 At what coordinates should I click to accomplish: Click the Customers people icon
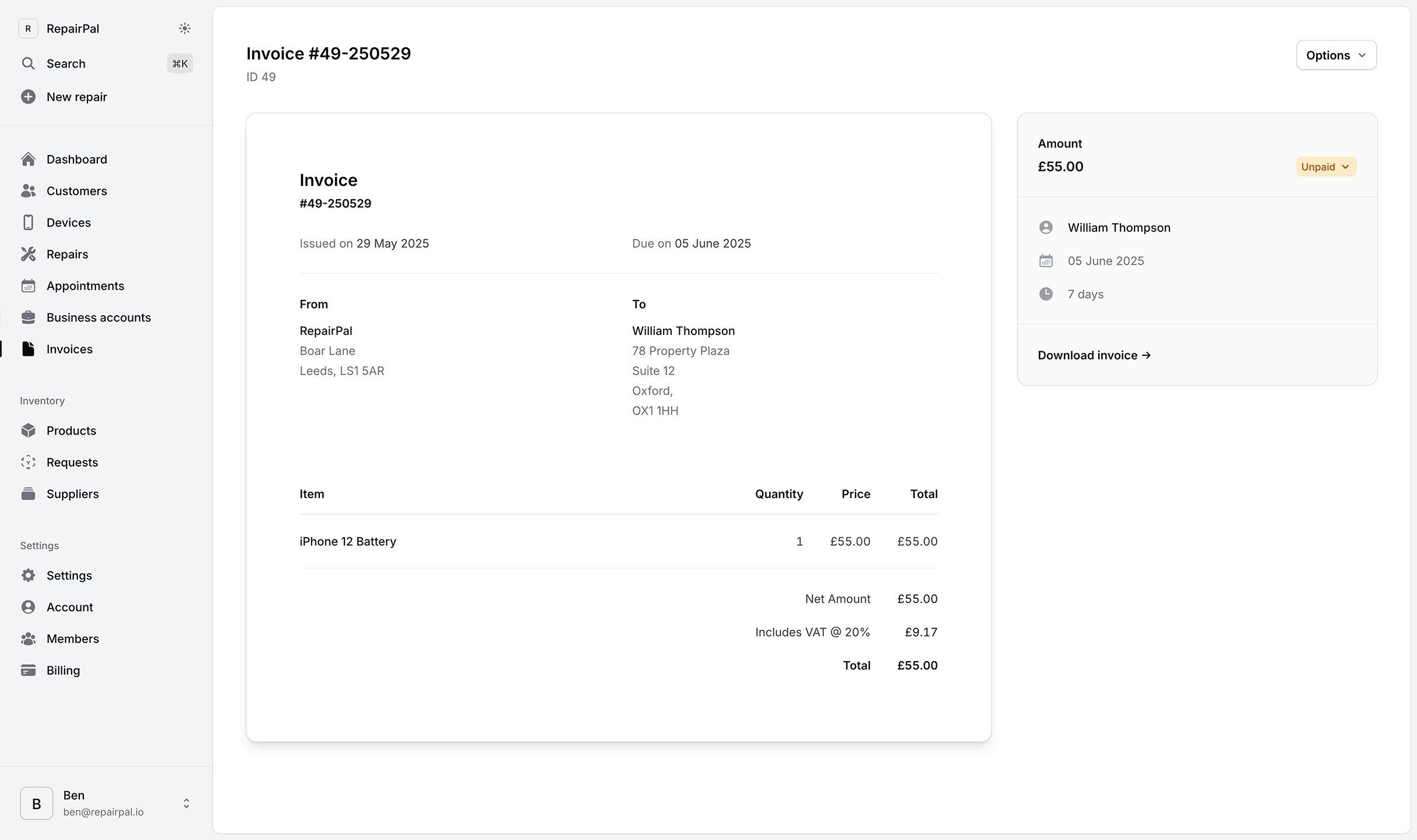point(28,190)
